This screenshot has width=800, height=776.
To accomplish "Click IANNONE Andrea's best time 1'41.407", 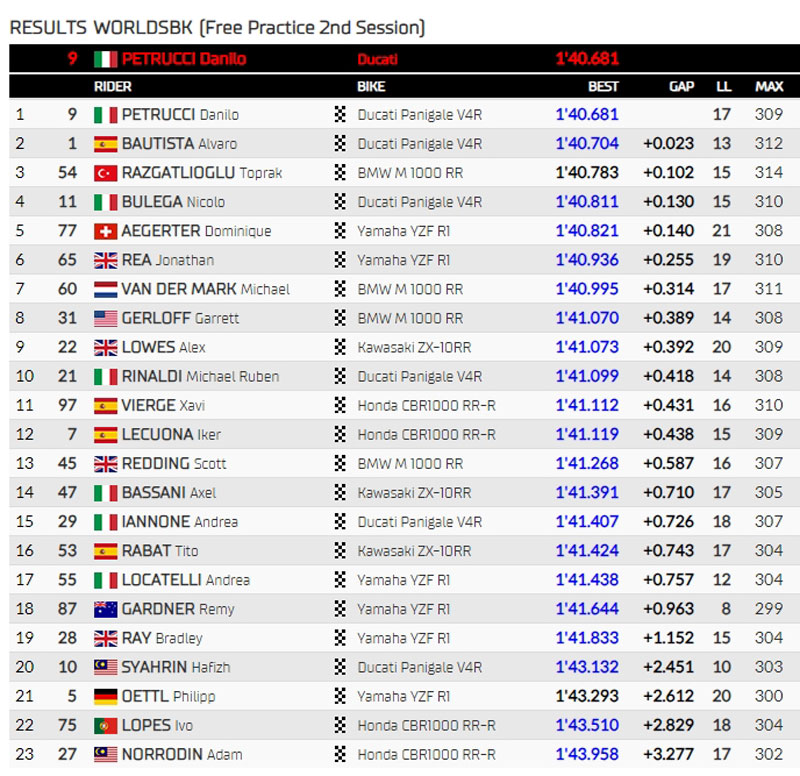I will click(x=587, y=521).
